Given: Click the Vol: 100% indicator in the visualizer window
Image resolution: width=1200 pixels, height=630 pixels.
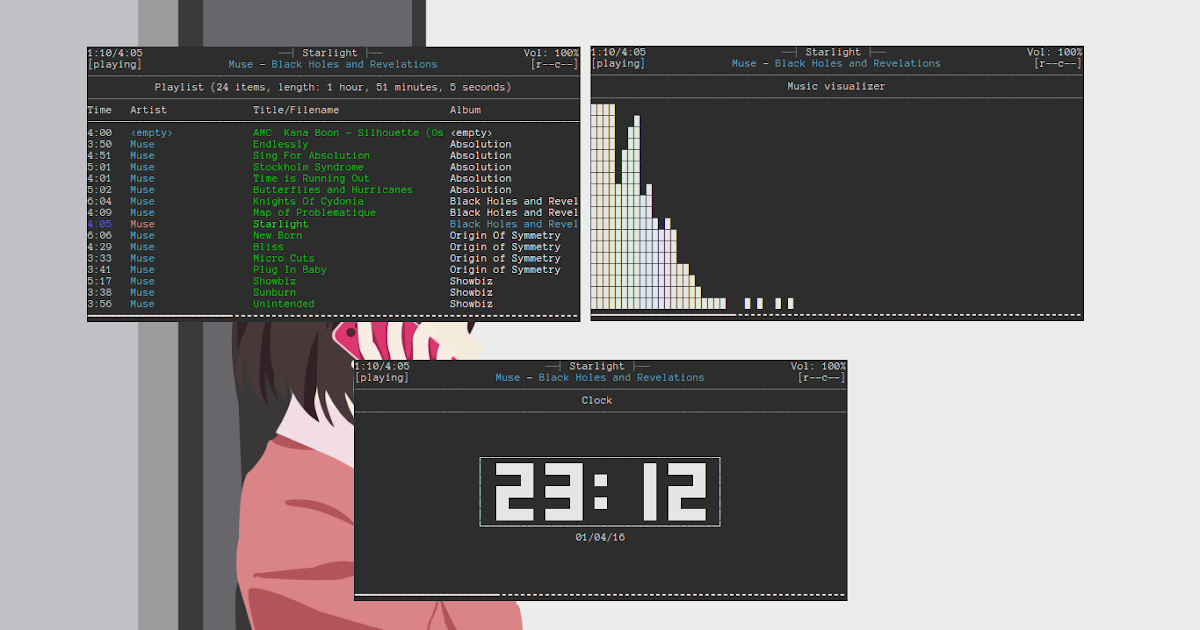Looking at the screenshot, I should click(1053, 52).
